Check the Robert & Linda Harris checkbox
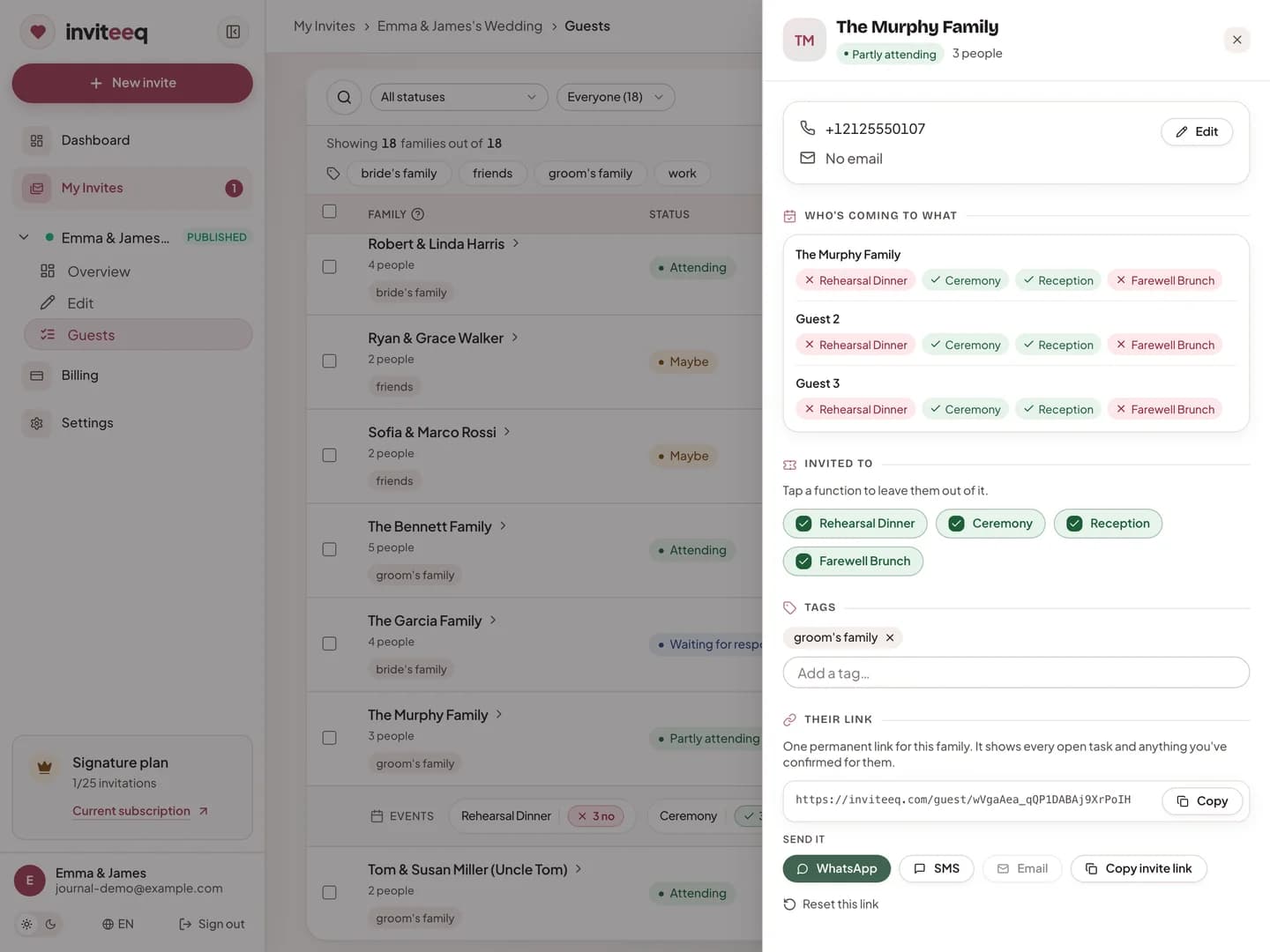The image size is (1270, 952). pyautogui.click(x=329, y=266)
